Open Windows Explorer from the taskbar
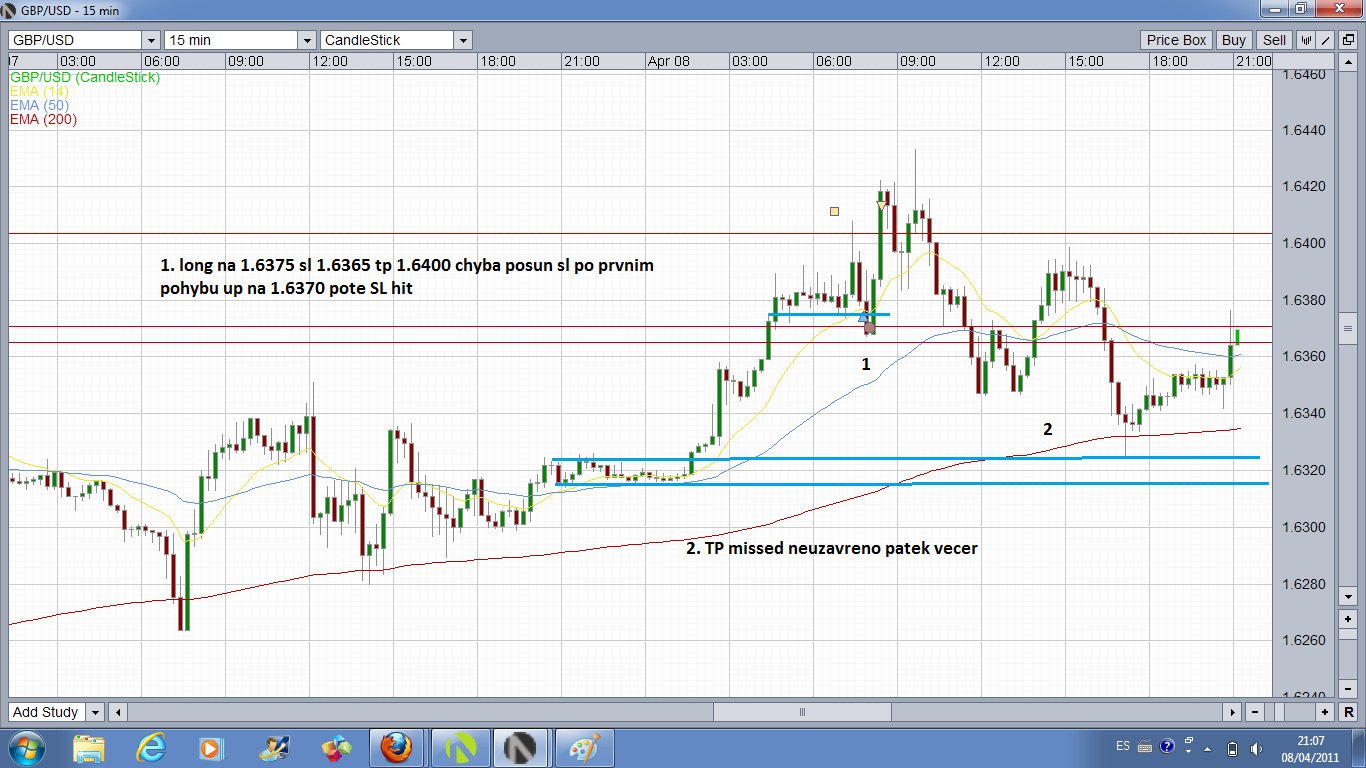The image size is (1366, 768). pyautogui.click(x=89, y=747)
